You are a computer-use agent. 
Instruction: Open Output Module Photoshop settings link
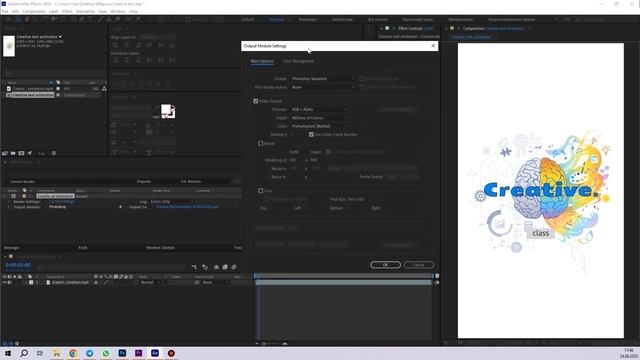58,207
